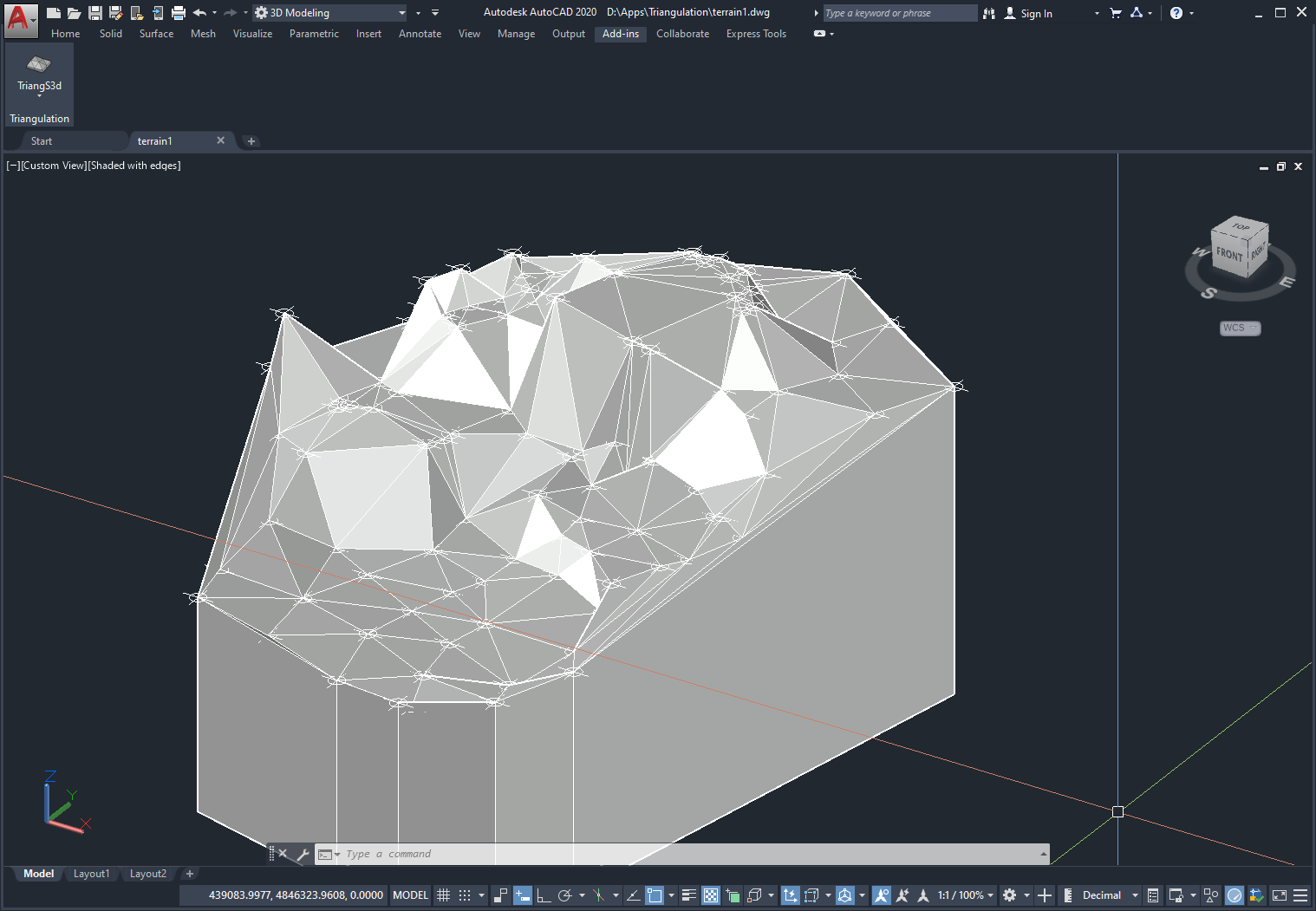Click the Clean Screen icon in status bar
This screenshot has width=1316, height=911.
1280,895
